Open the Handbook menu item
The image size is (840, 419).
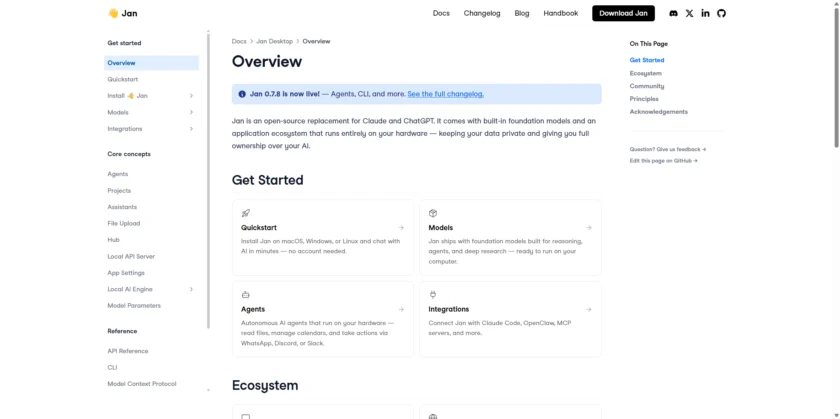[x=560, y=13]
